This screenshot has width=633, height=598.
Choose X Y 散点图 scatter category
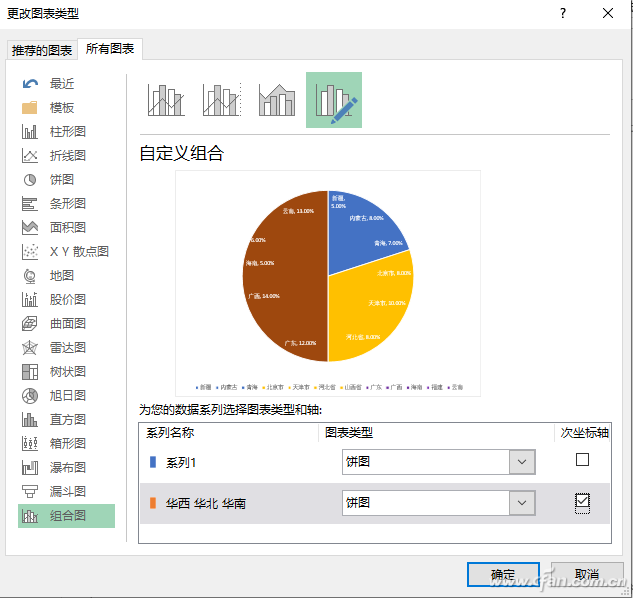[66, 252]
